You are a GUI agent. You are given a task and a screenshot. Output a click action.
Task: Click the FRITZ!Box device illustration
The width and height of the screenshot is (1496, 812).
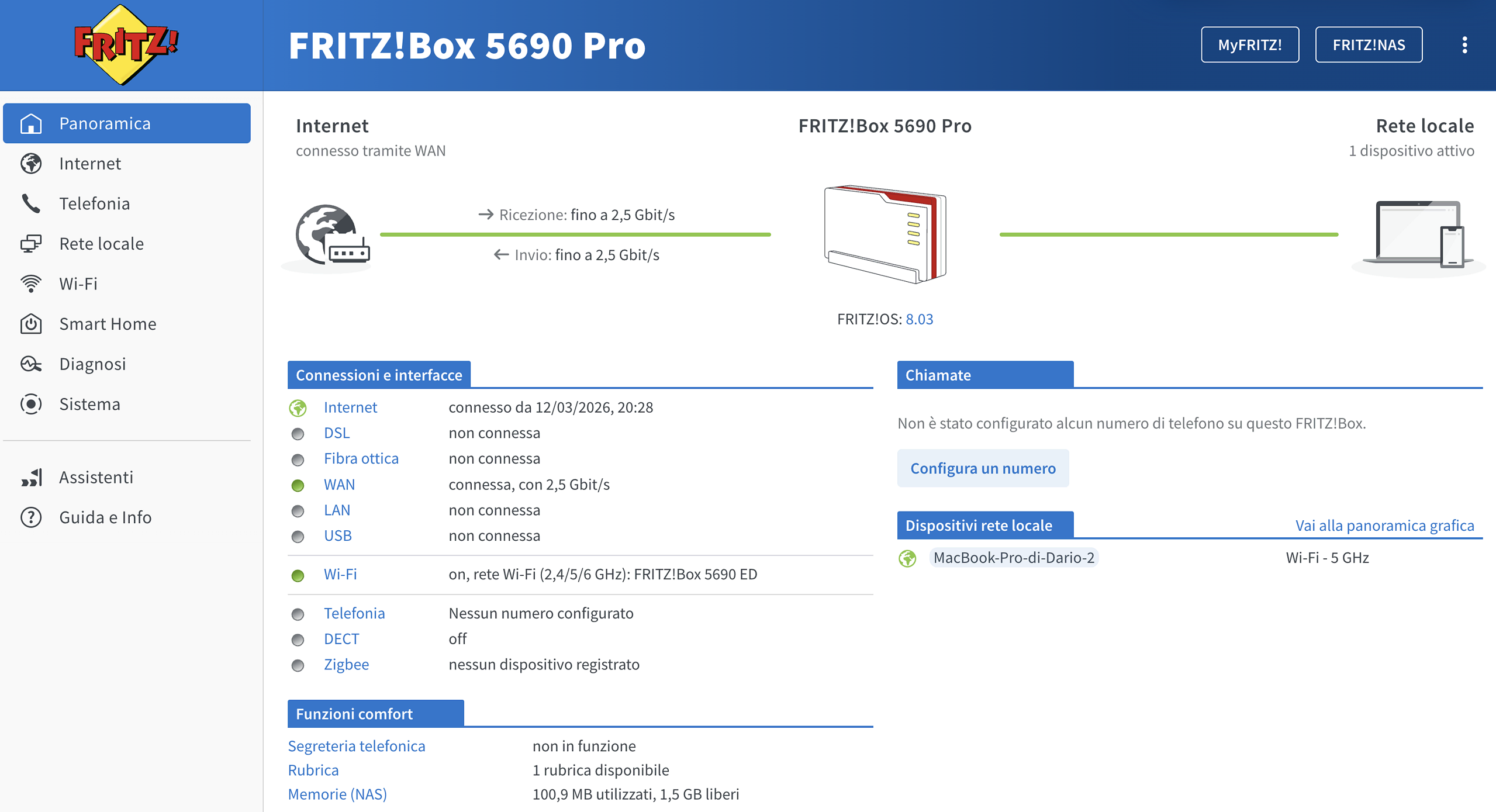pyautogui.click(x=885, y=234)
